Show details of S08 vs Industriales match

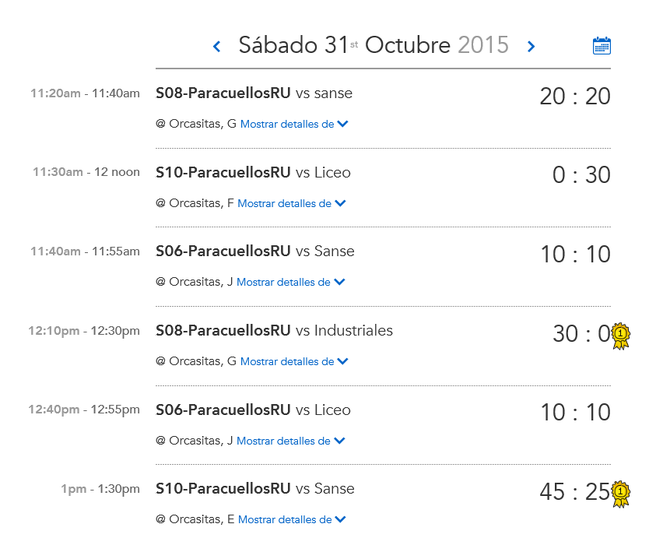[x=294, y=362]
